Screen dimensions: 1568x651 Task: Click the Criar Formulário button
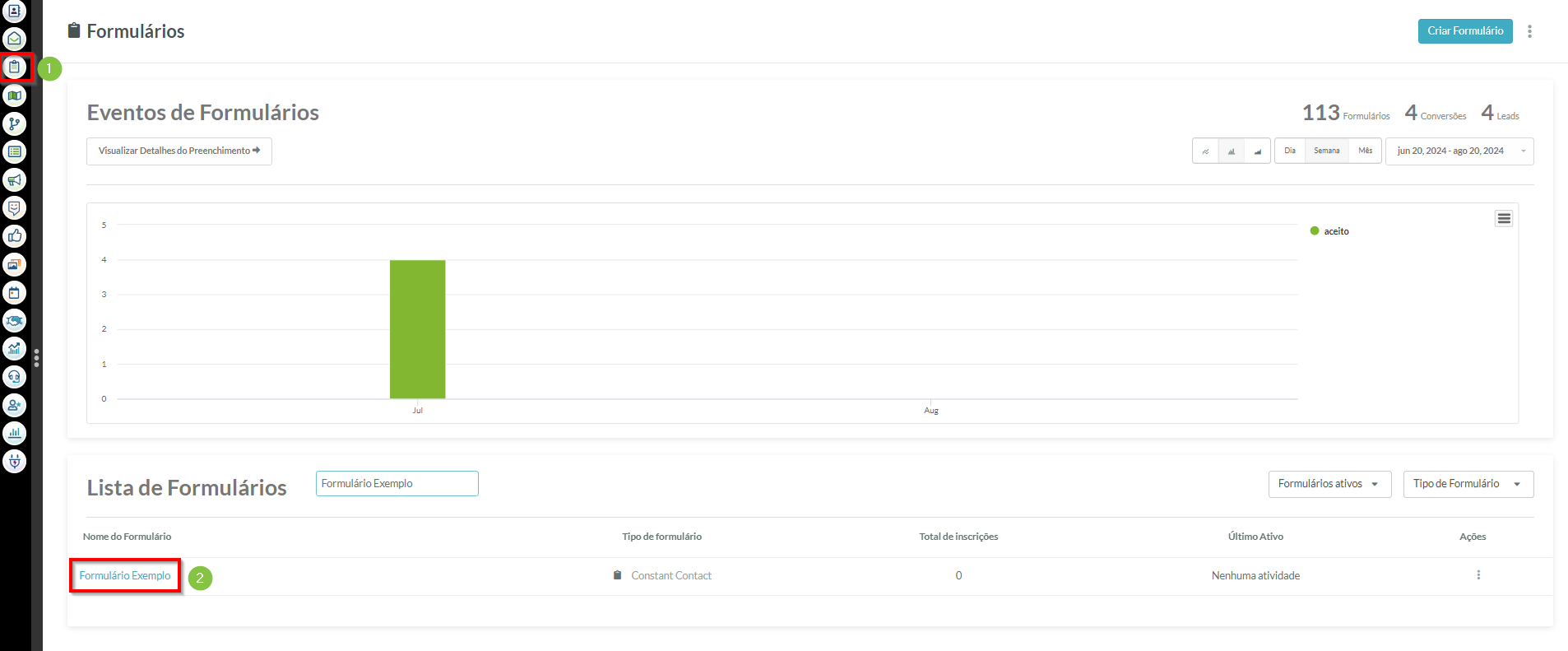pyautogui.click(x=1465, y=31)
